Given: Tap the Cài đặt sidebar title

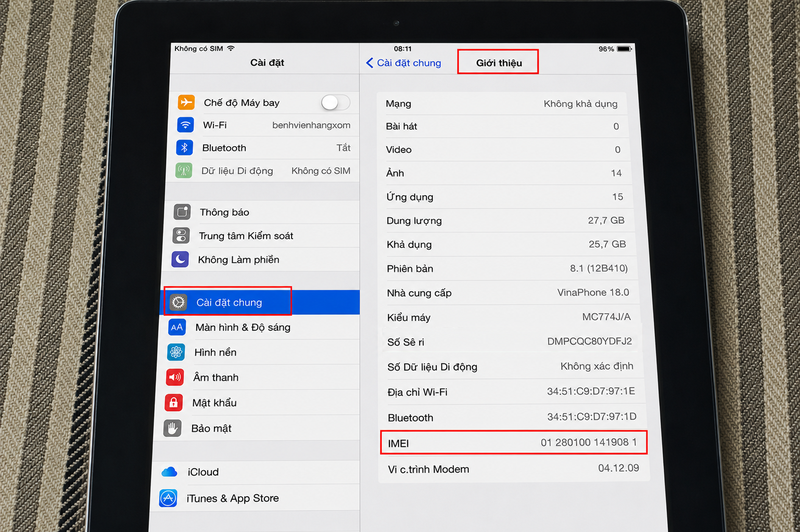Looking at the screenshot, I should pyautogui.click(x=267, y=62).
